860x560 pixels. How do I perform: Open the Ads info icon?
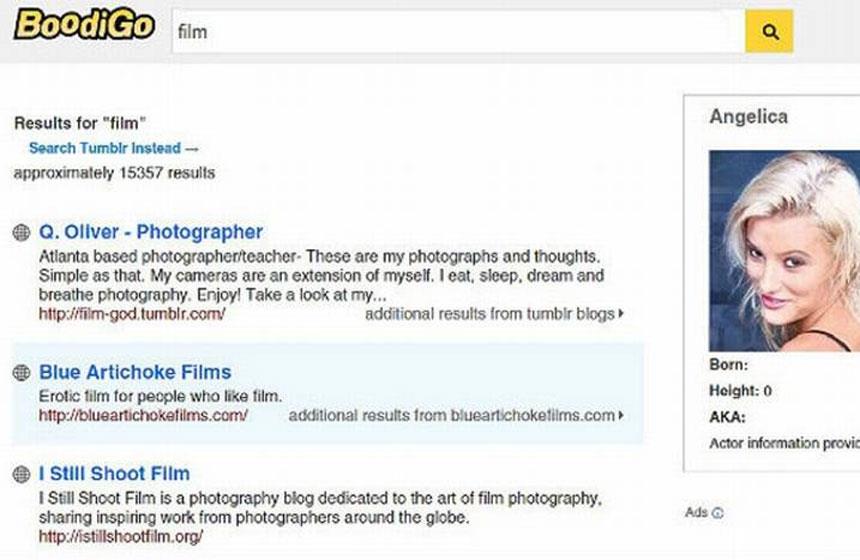[x=717, y=513]
